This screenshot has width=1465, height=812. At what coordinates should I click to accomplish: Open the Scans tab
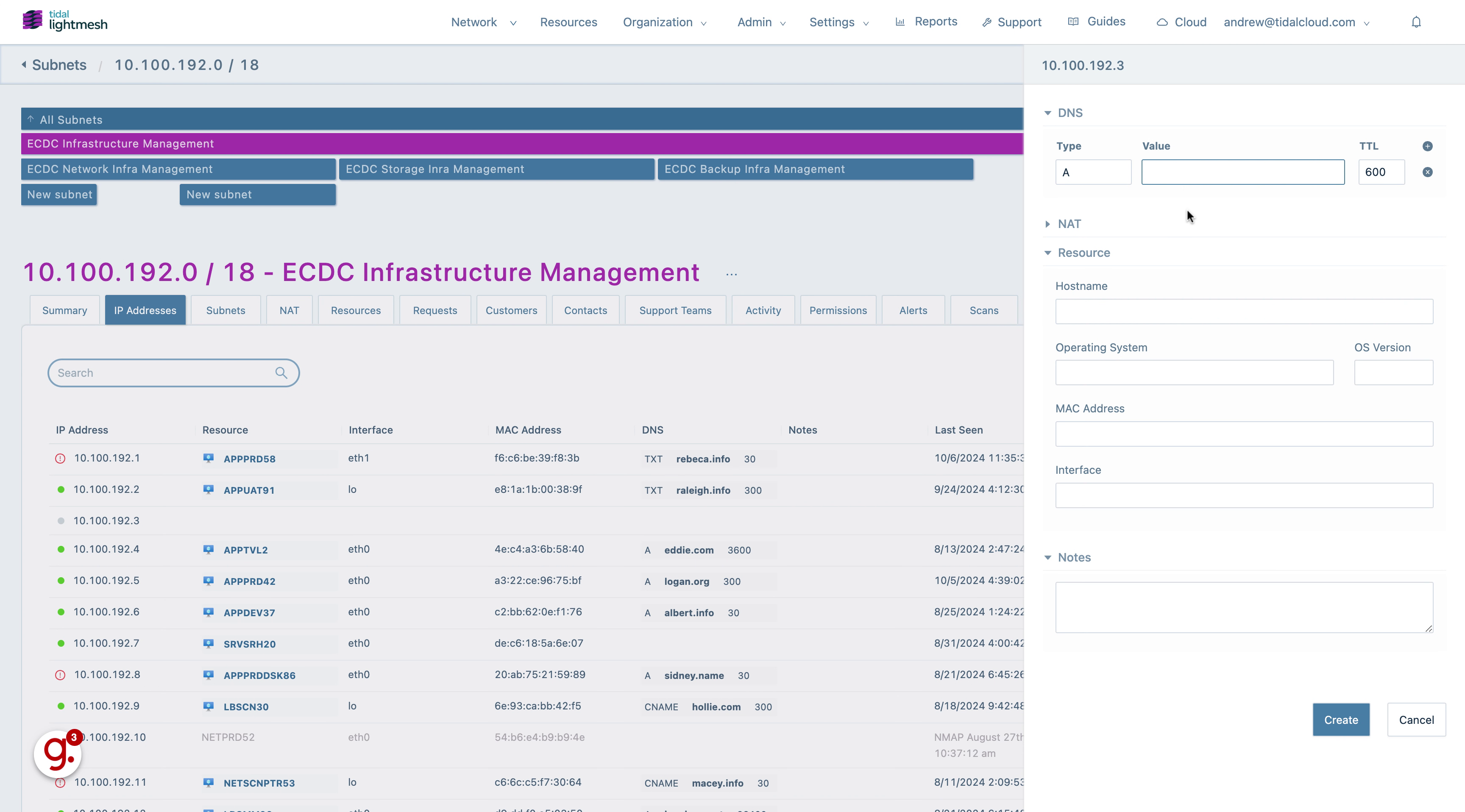[983, 311]
